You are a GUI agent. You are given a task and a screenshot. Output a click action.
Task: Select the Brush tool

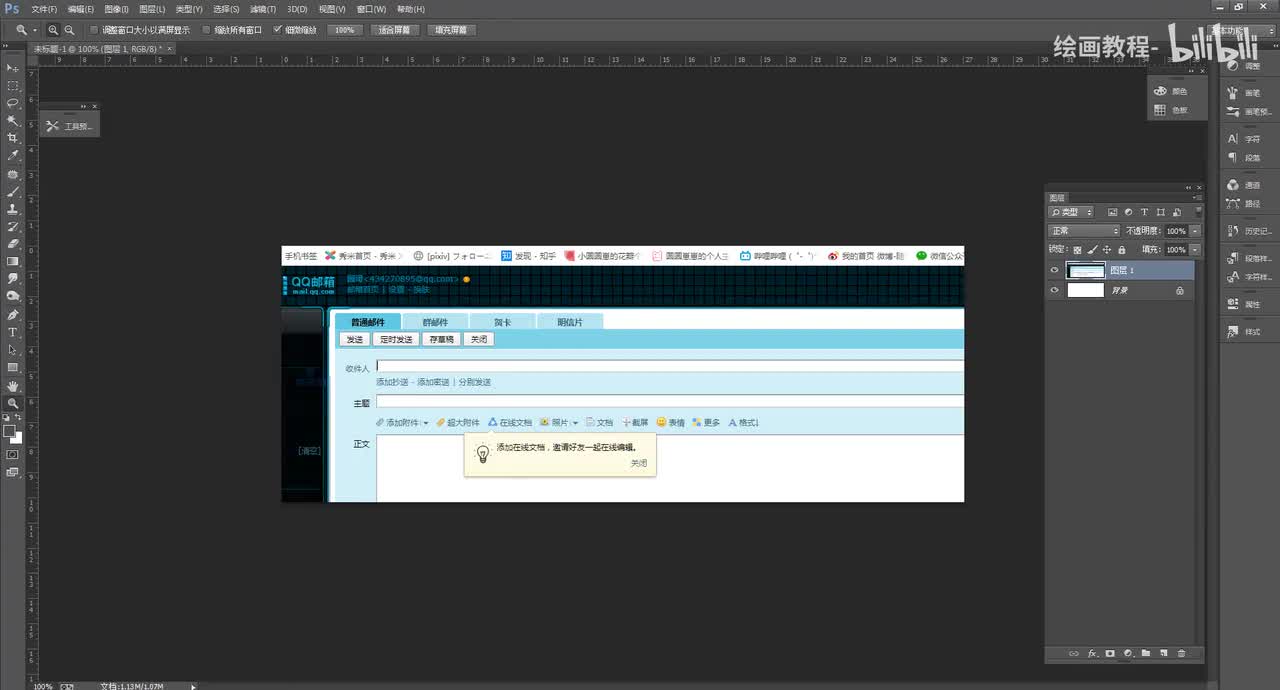point(13,191)
